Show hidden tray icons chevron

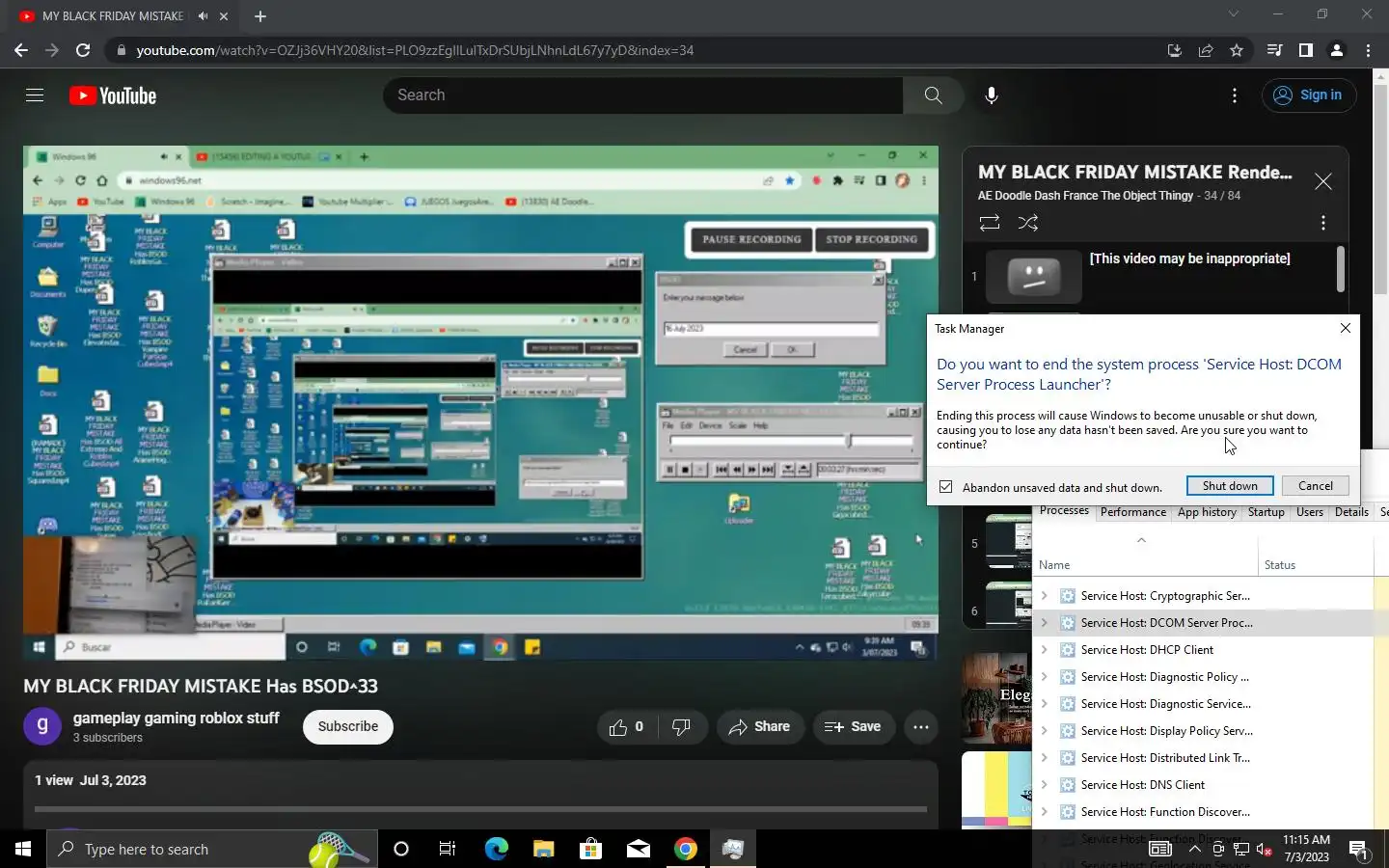(1194, 850)
